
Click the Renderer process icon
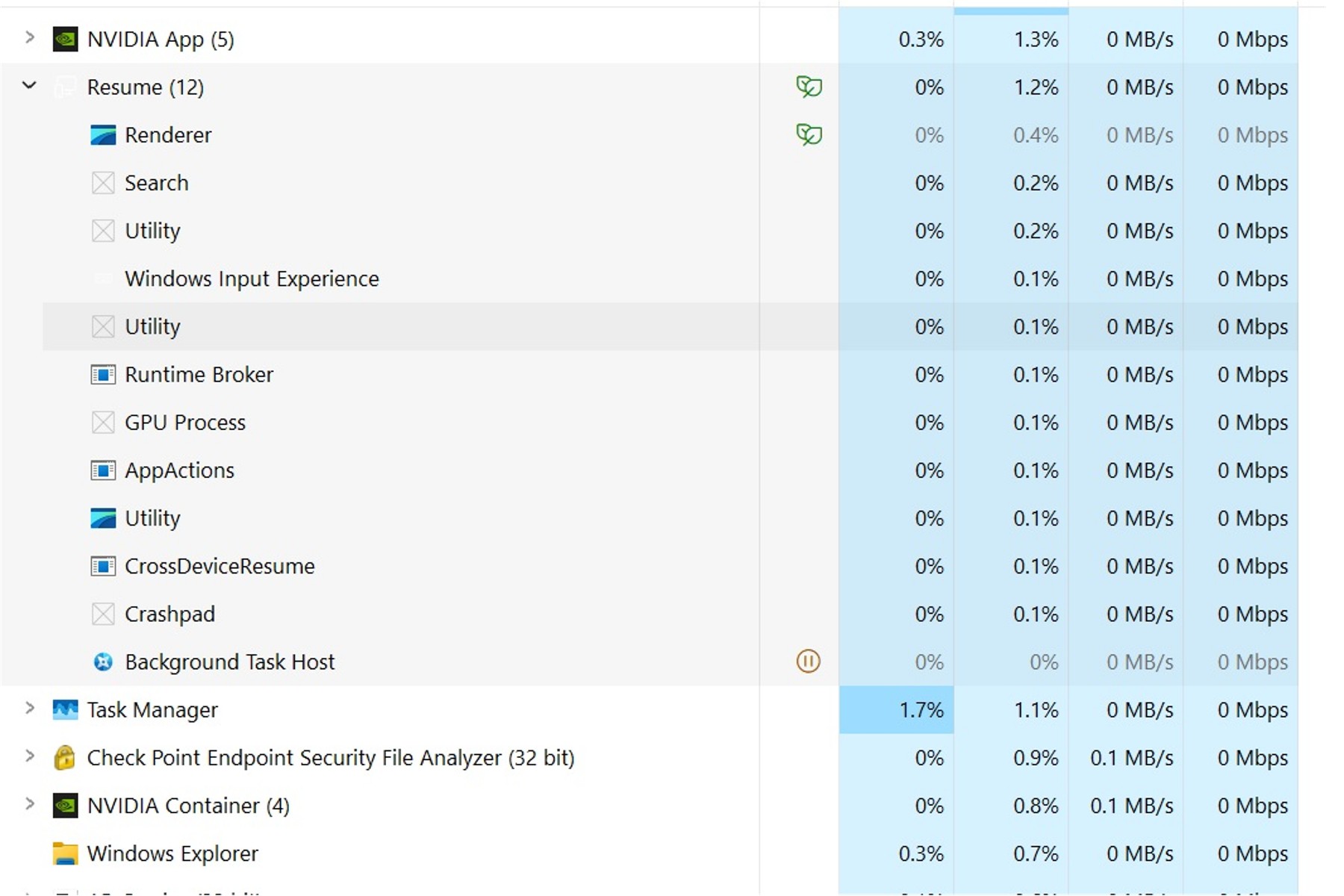click(x=103, y=135)
